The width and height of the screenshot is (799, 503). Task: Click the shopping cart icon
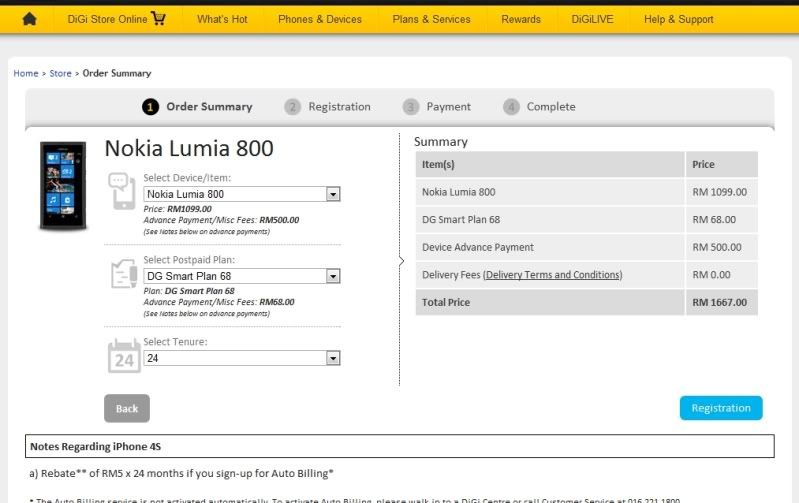pyautogui.click(x=157, y=19)
